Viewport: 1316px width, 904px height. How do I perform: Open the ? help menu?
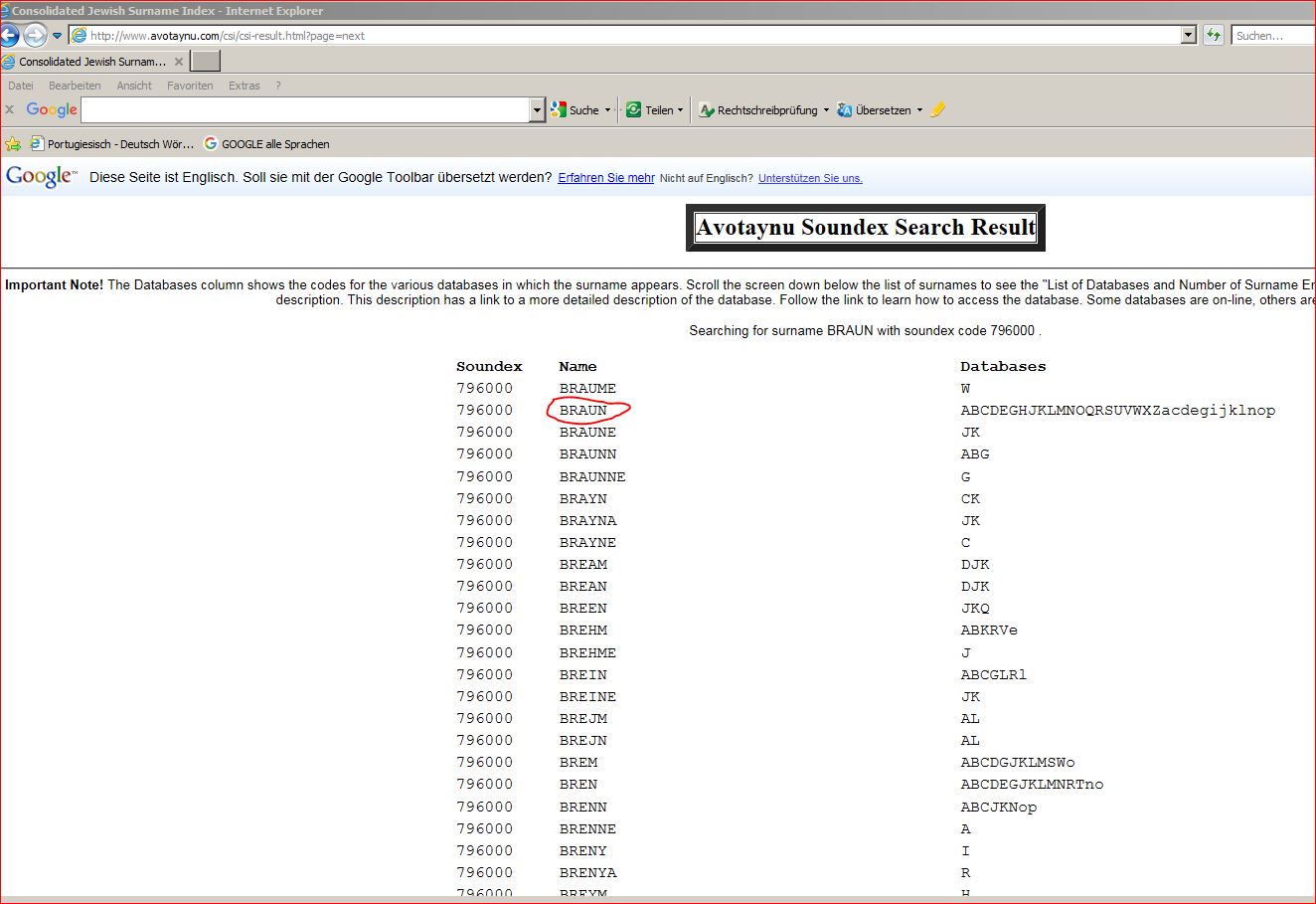pyautogui.click(x=278, y=86)
